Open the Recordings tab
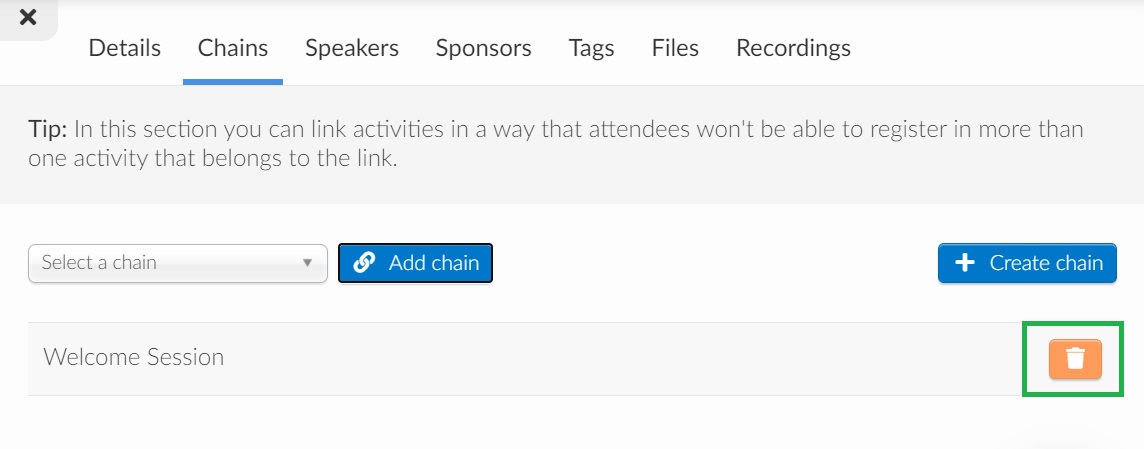1144x449 pixels. (793, 48)
